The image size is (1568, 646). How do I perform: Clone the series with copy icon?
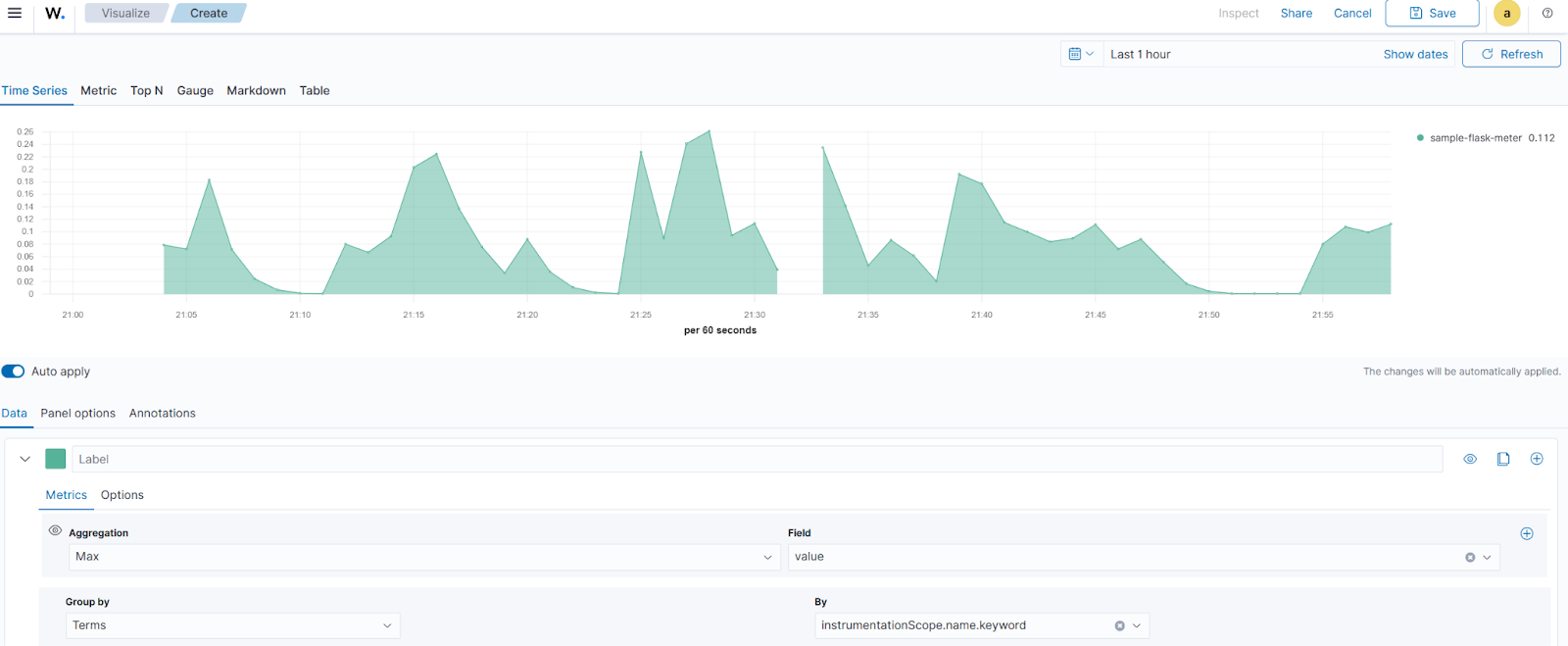pyautogui.click(x=1503, y=459)
